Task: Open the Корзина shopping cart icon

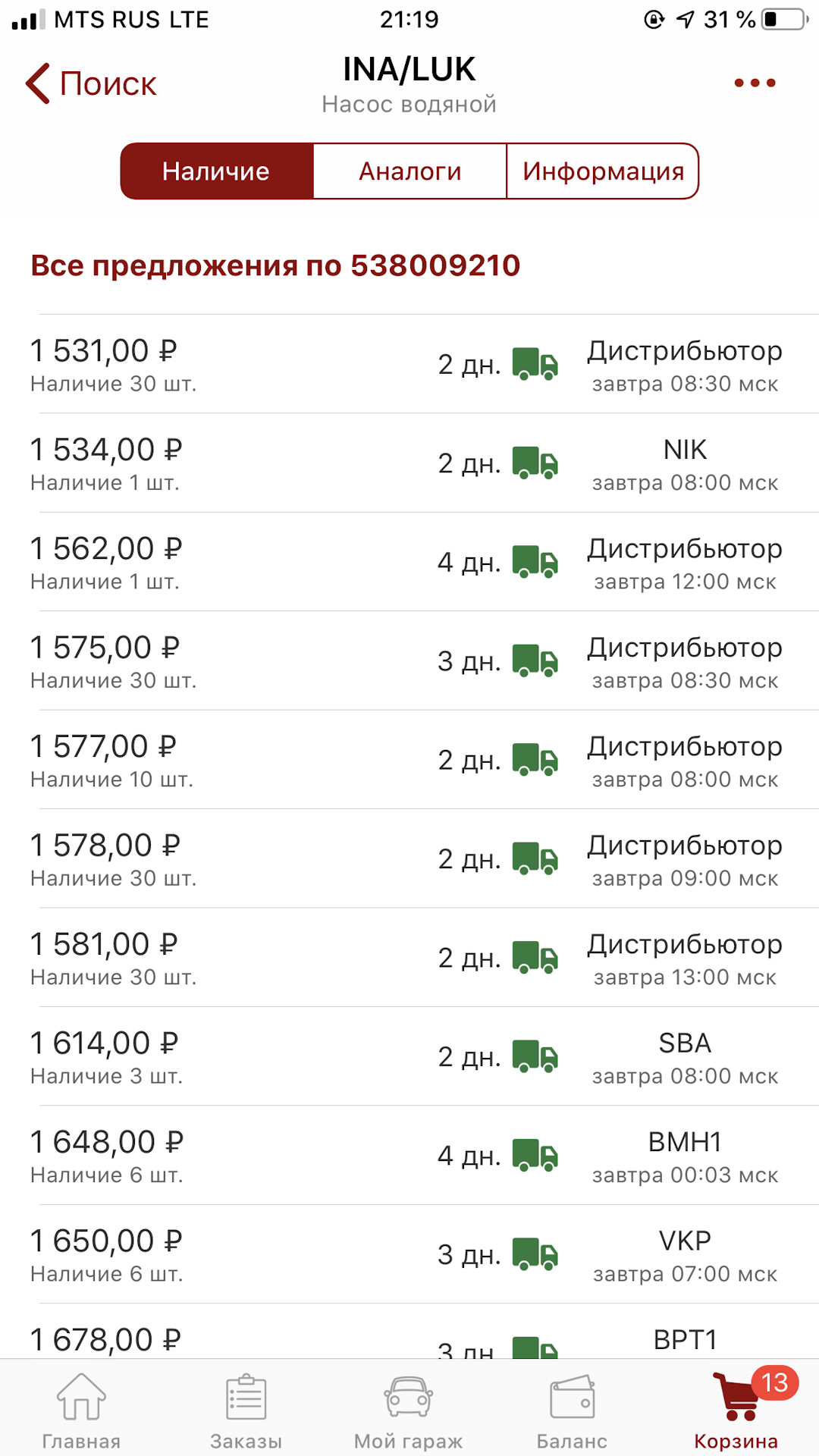Action: coord(736,1397)
